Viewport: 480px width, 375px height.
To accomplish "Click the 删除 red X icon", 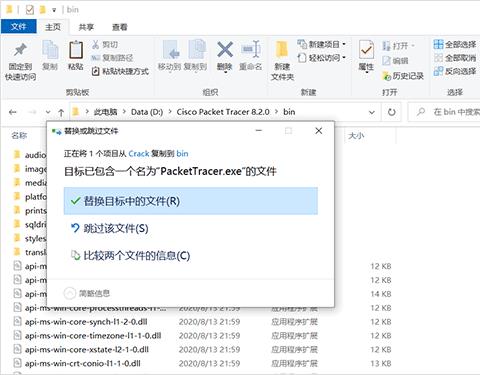I will point(225,50).
